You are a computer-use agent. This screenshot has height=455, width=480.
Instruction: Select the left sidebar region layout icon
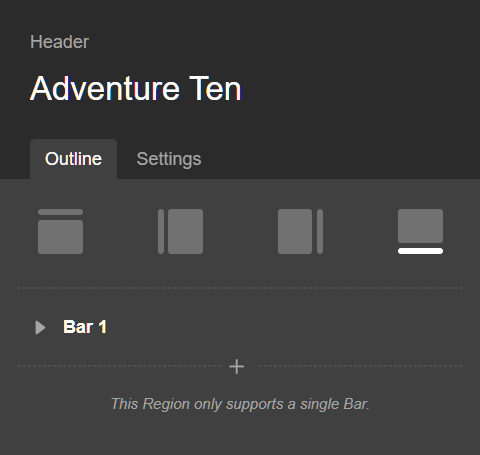click(x=180, y=231)
